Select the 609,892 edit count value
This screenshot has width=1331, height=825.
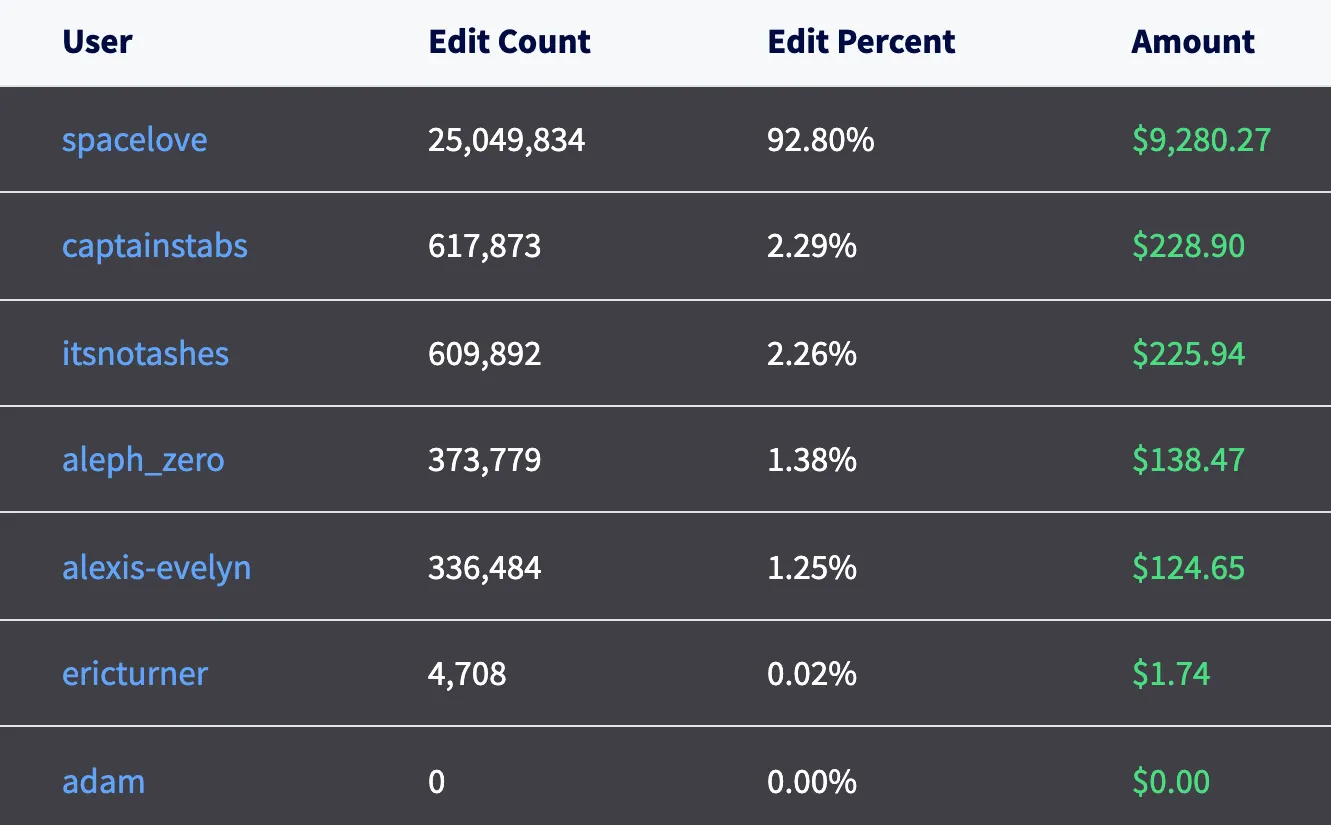tap(484, 353)
